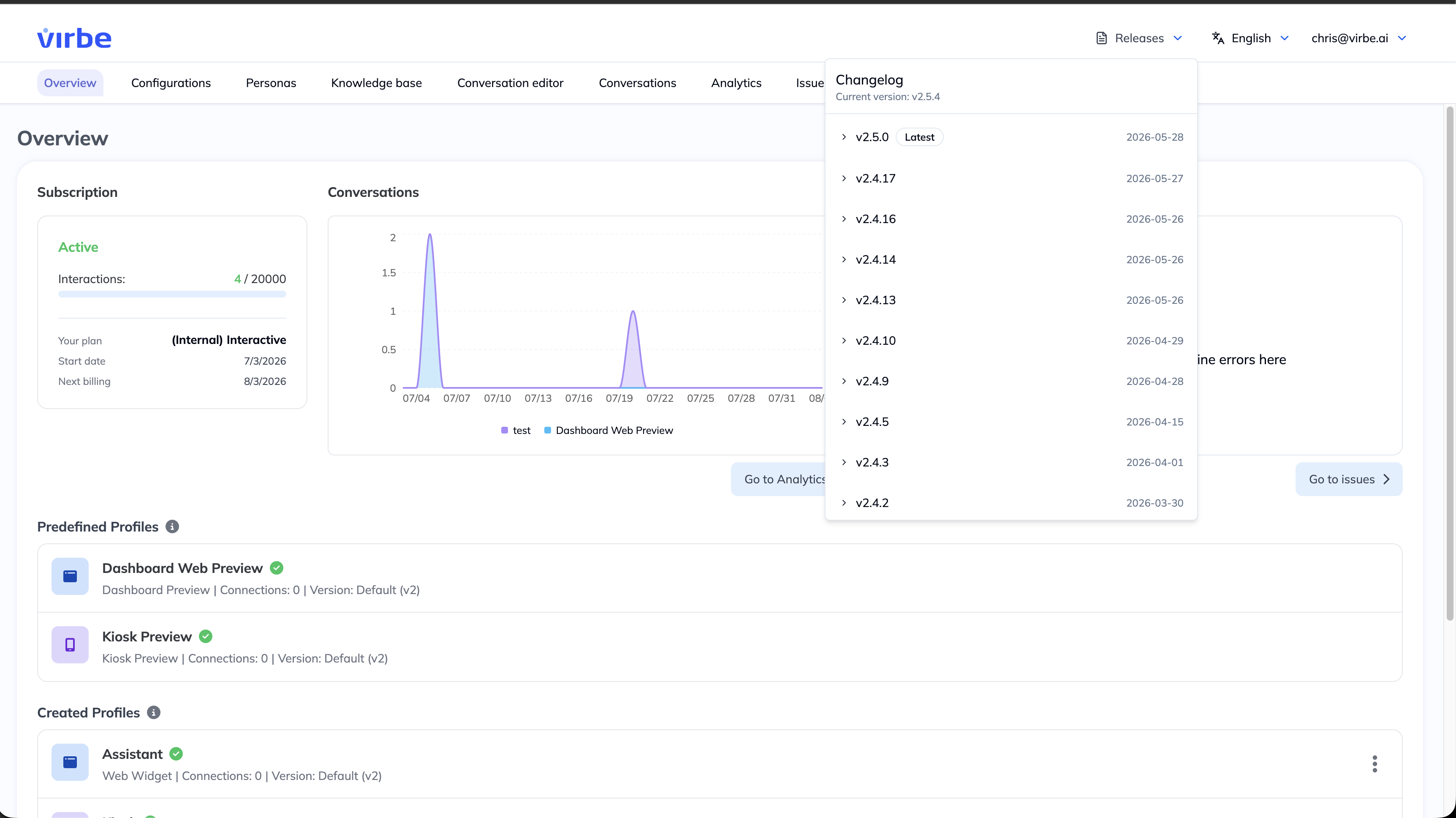Click the Kiosk Preview profile icon

coord(70,645)
